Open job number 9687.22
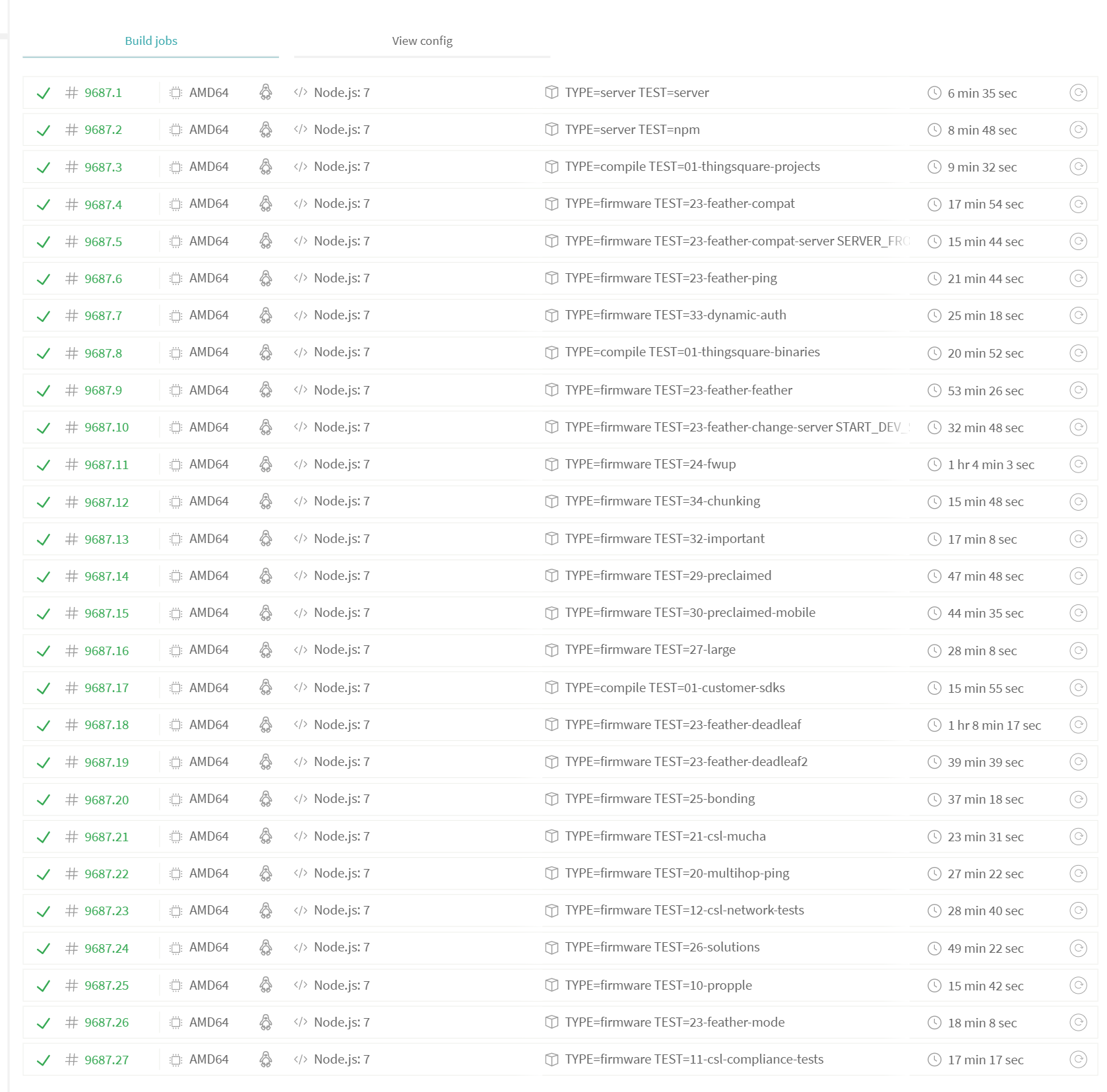The image size is (1107, 1092). tap(106, 874)
